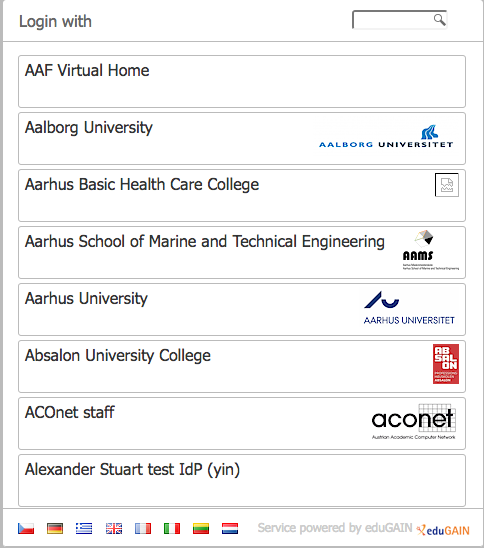The height and width of the screenshot is (548, 484).
Task: Switch language to Czech flag
Action: (26, 528)
